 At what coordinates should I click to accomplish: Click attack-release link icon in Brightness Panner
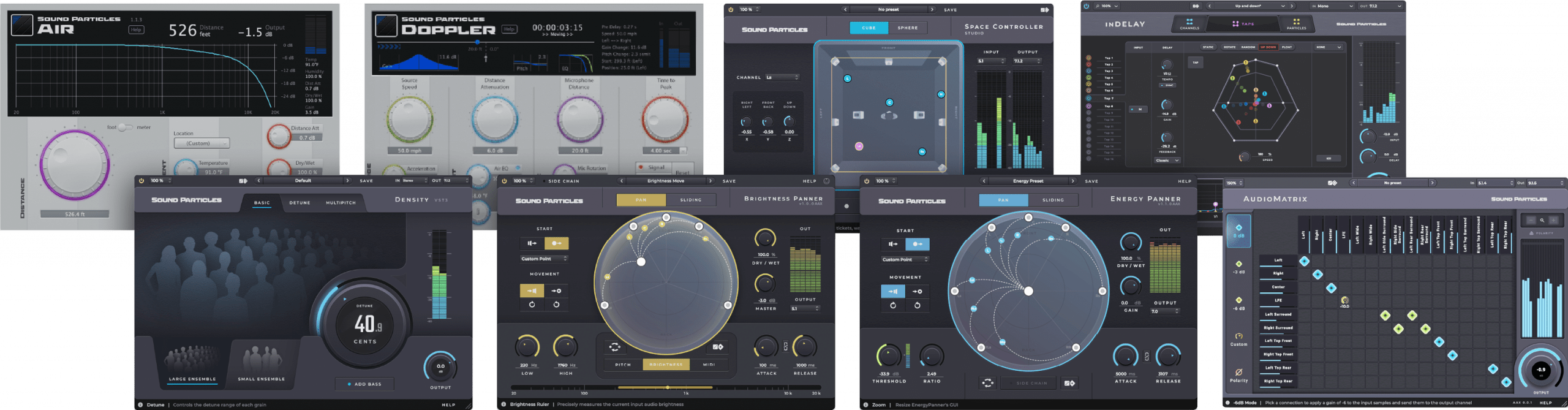tap(786, 346)
